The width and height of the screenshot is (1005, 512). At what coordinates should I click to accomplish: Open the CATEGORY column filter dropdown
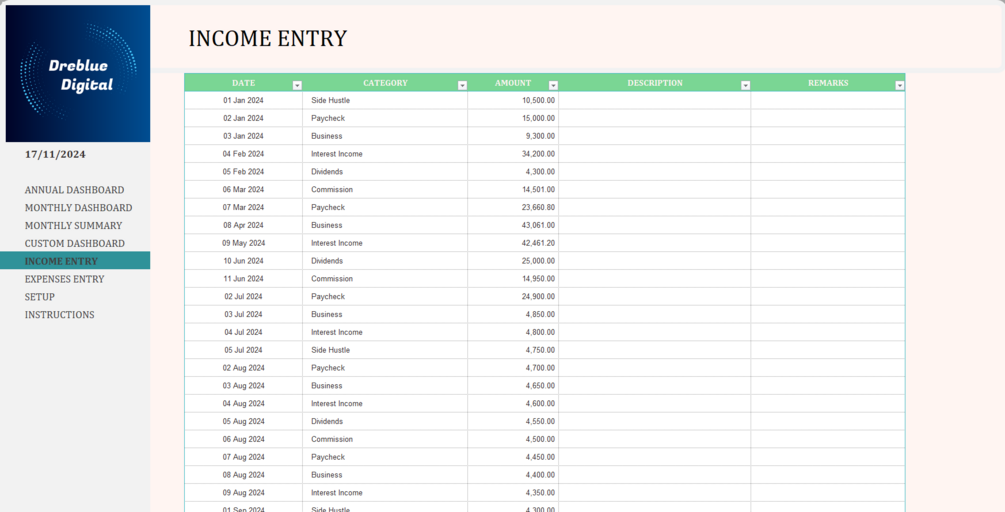(462, 85)
